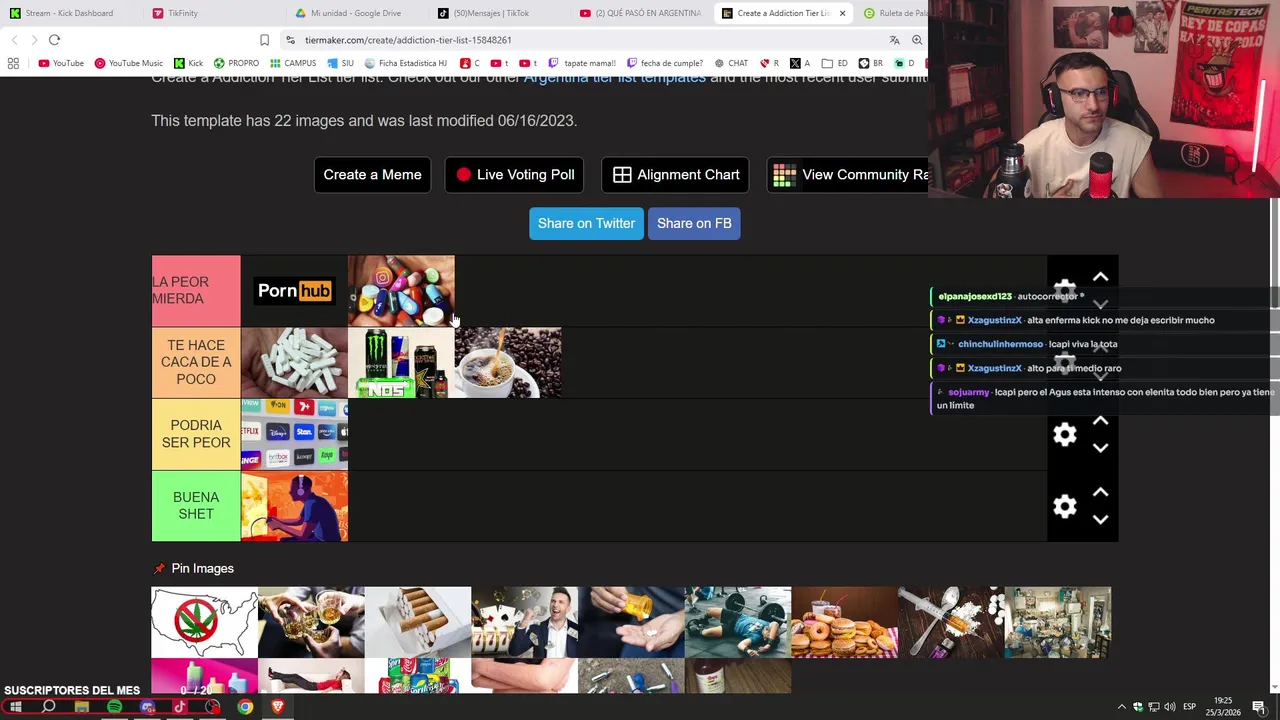Image resolution: width=1280 pixels, height=720 pixels.
Task: Select the coffee cup and beans tile
Action: coord(508,363)
